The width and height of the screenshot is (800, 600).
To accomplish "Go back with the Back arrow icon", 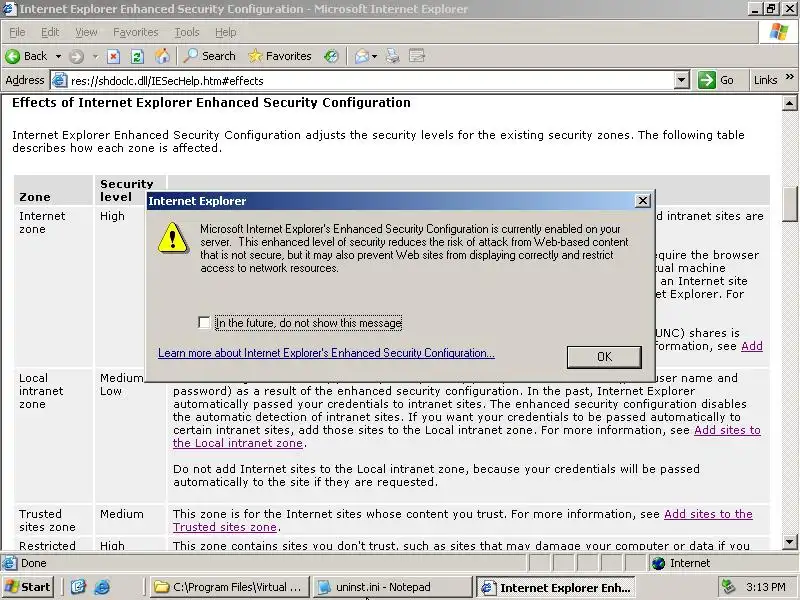I will coord(13,56).
